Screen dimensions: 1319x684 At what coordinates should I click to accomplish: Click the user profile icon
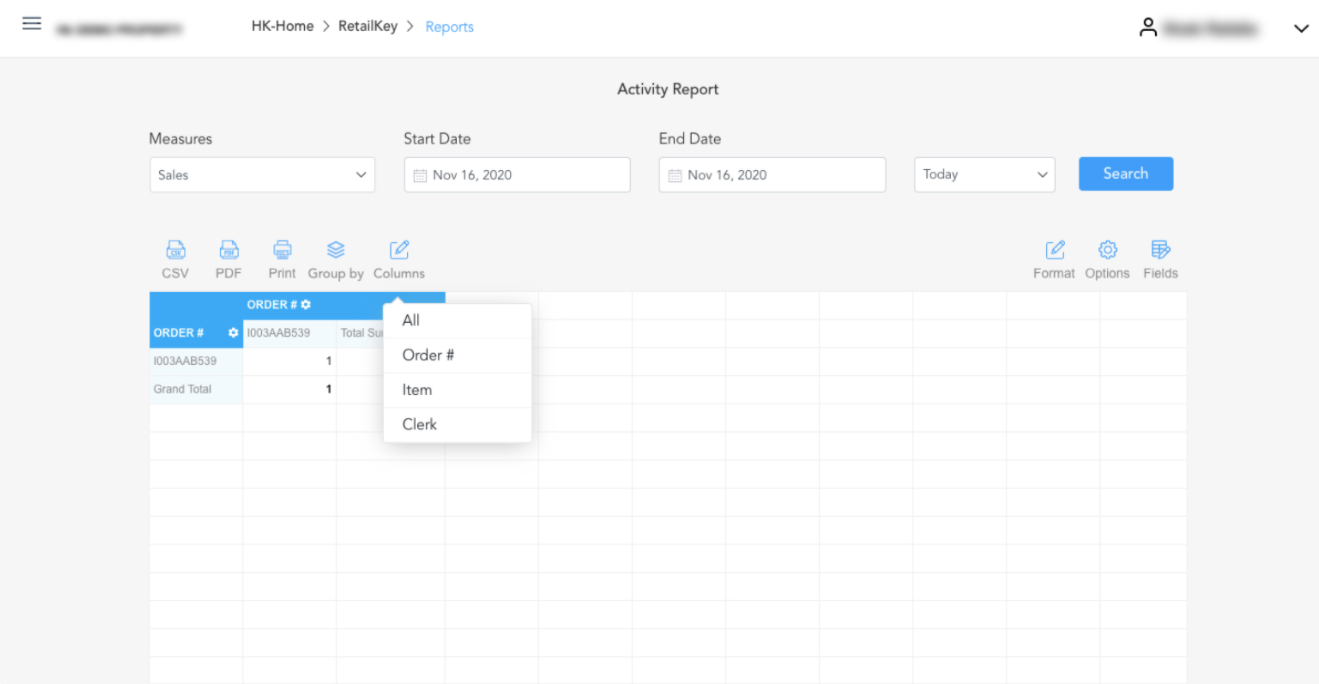(1148, 28)
